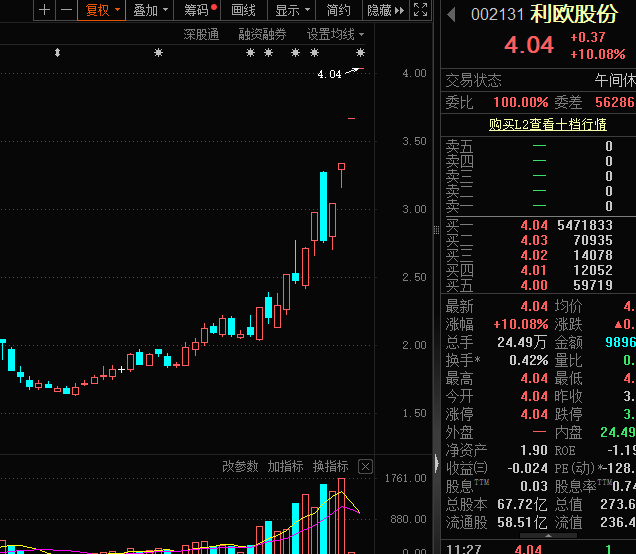Expand the 叠加 overlay dropdown
The height and width of the screenshot is (554, 636).
pos(150,10)
